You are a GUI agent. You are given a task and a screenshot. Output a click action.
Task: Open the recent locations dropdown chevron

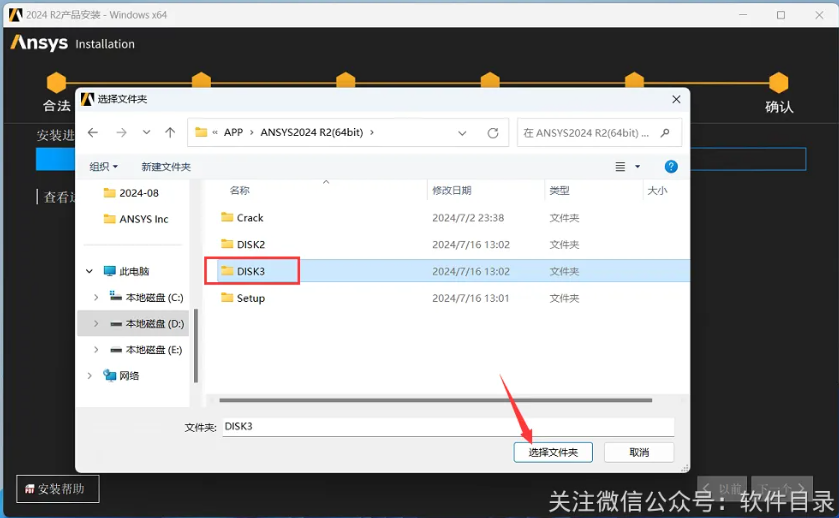(146, 132)
